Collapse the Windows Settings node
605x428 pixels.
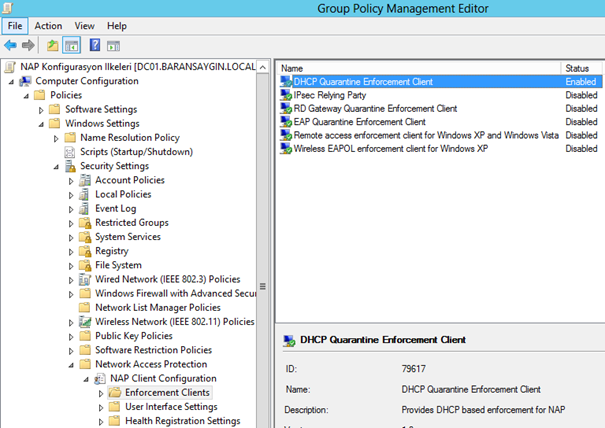[41, 124]
